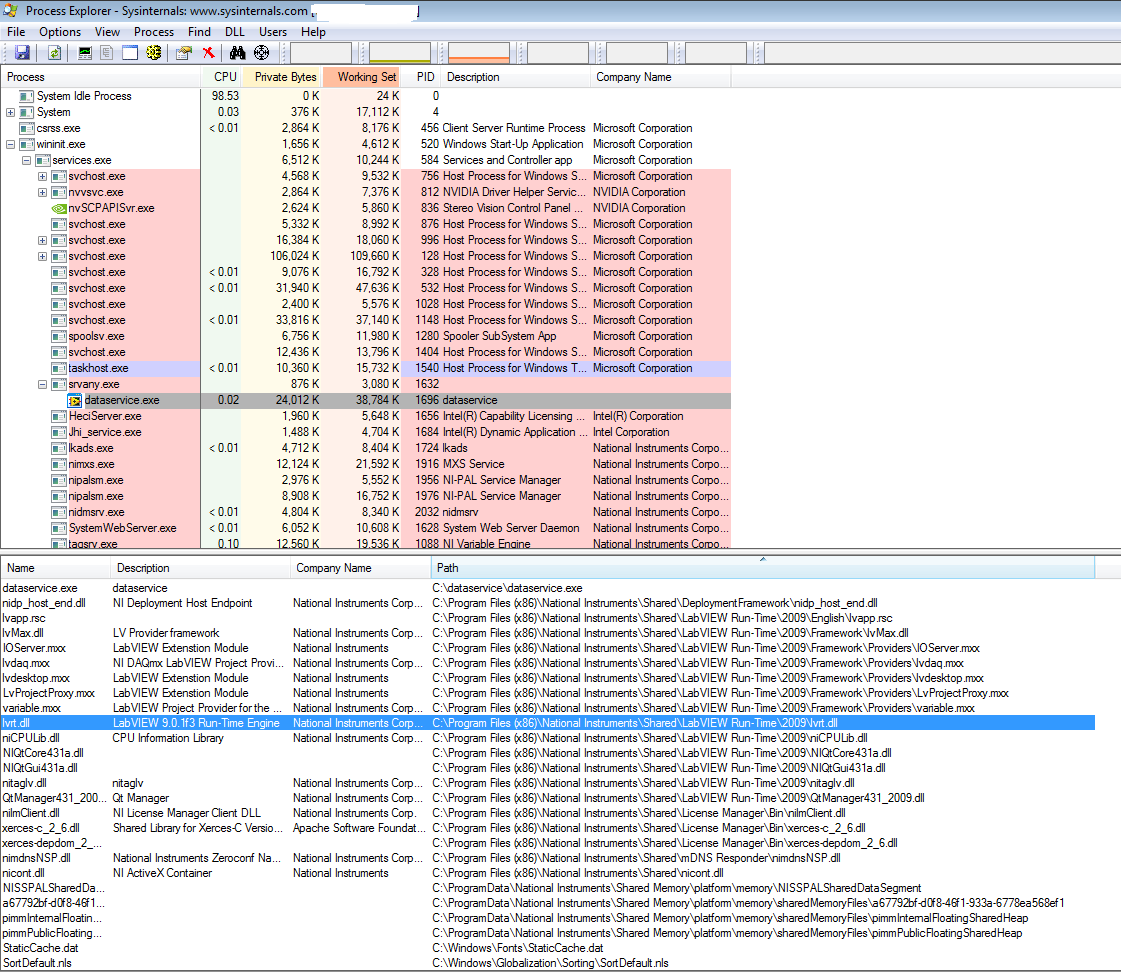Open the System Information graph icon
Image resolution: width=1121 pixels, height=973 pixels.
[85, 53]
